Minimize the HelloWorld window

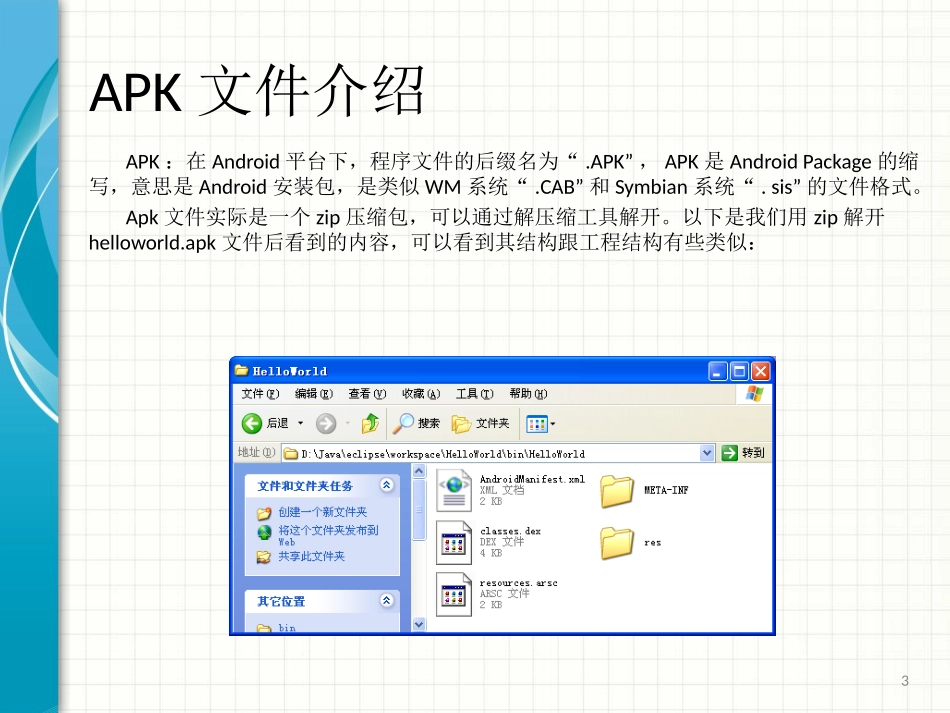point(718,371)
